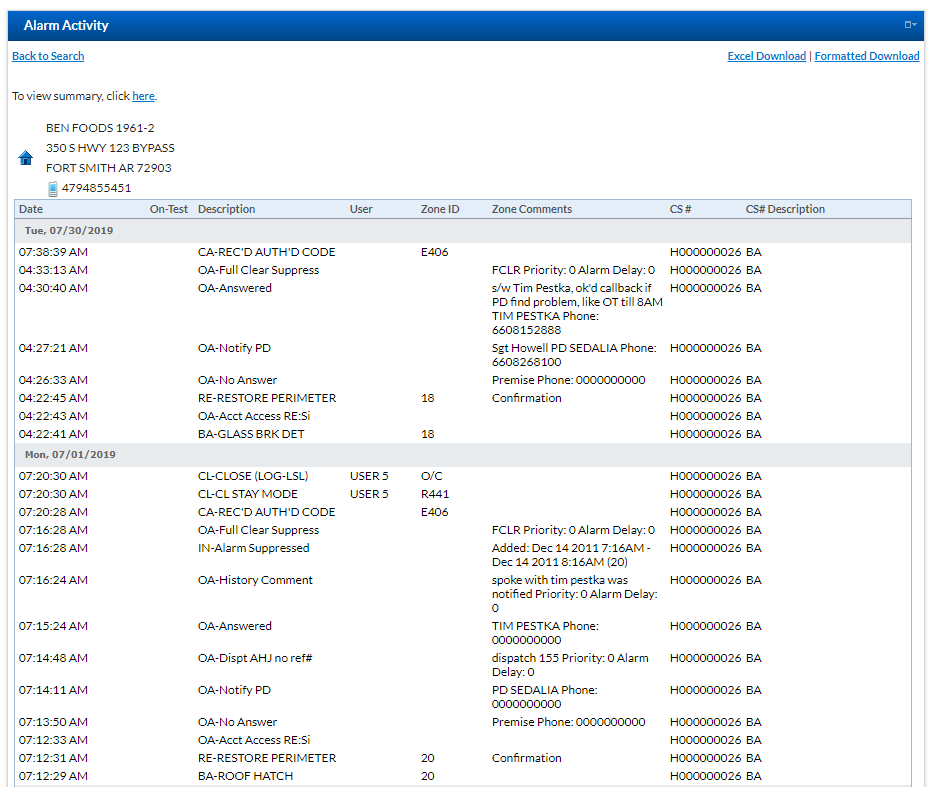The width and height of the screenshot is (940, 787).
Task: Click Excel Download
Action: point(766,56)
